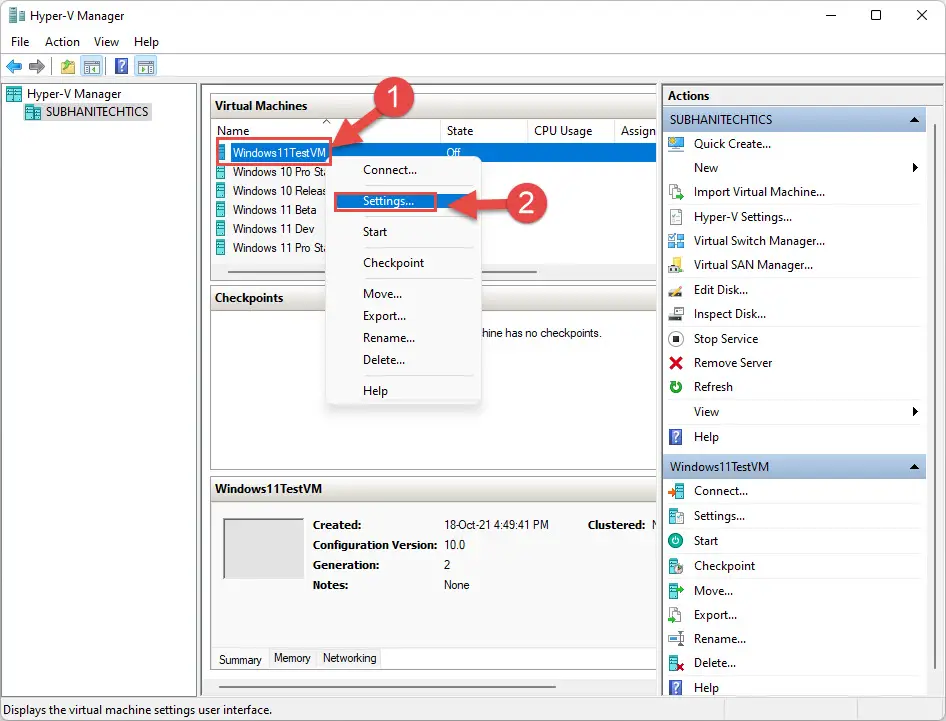Click the Virtual SAN Manager icon

coord(676,265)
